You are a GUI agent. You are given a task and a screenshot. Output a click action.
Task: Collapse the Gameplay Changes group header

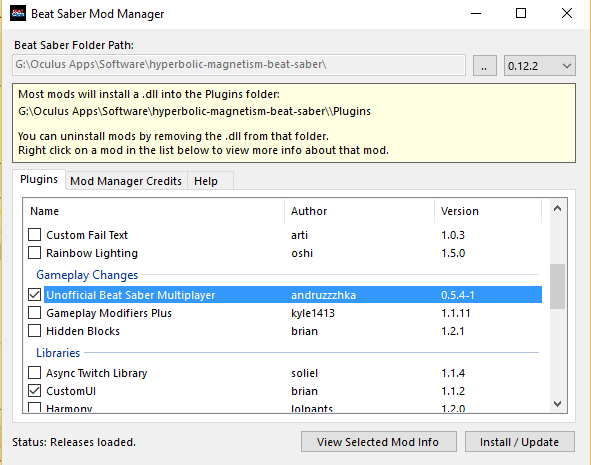[87, 275]
